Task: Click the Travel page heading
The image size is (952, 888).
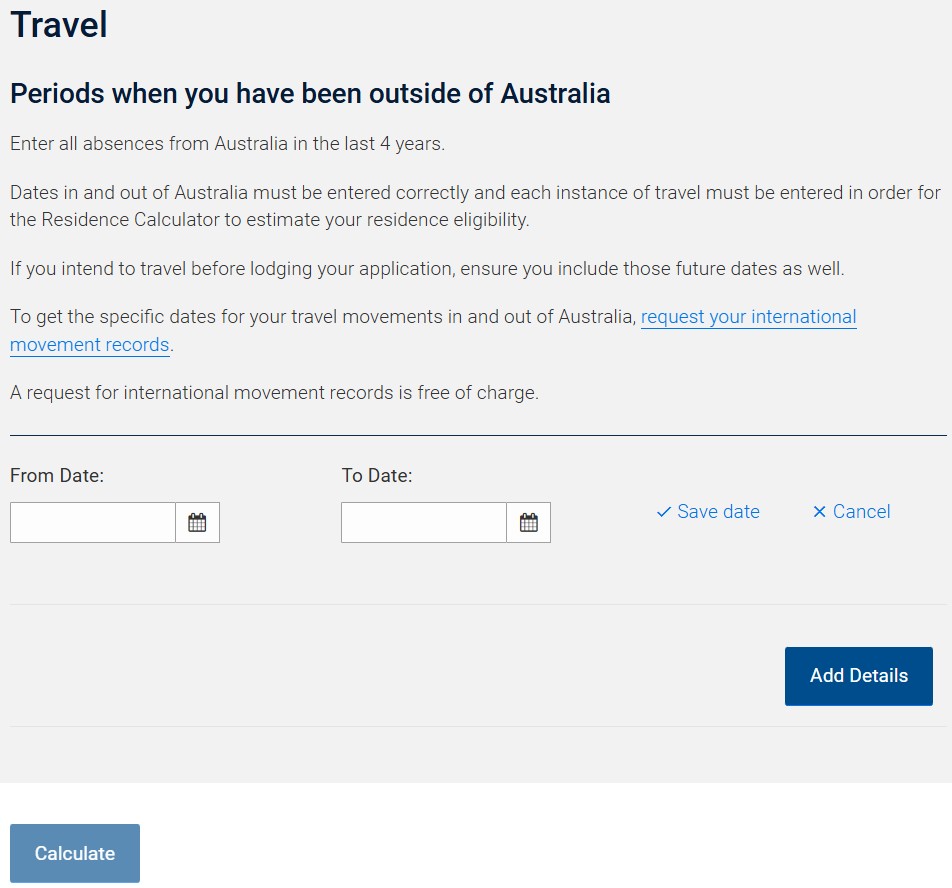Action: click(x=59, y=24)
